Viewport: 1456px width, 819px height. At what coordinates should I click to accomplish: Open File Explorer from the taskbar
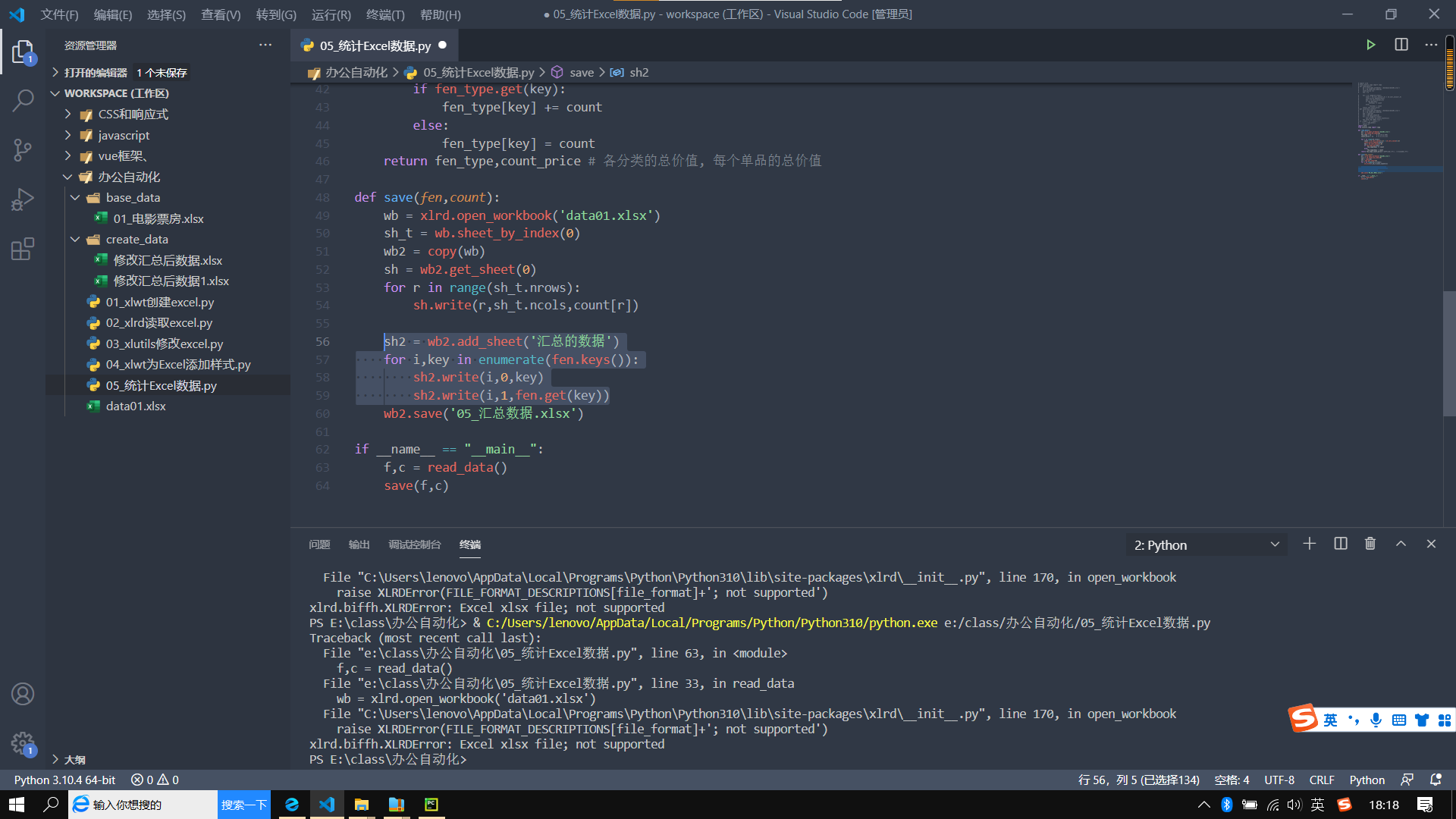[362, 805]
